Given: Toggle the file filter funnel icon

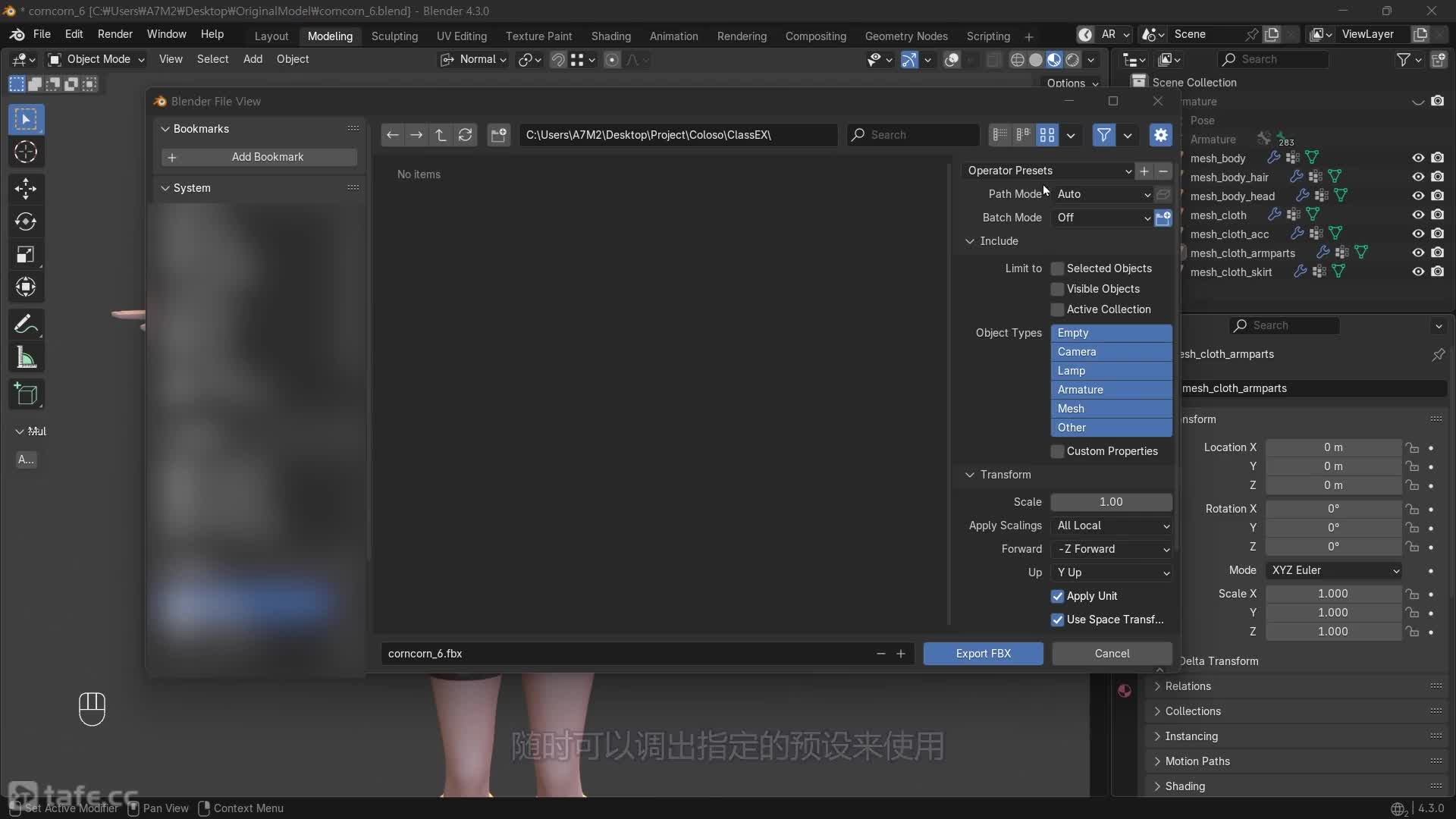Looking at the screenshot, I should pos(1103,135).
